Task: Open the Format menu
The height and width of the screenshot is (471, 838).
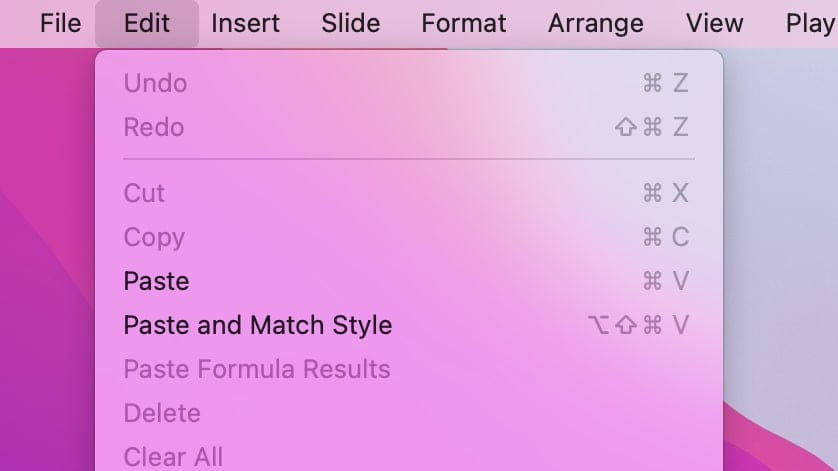Action: click(x=463, y=24)
